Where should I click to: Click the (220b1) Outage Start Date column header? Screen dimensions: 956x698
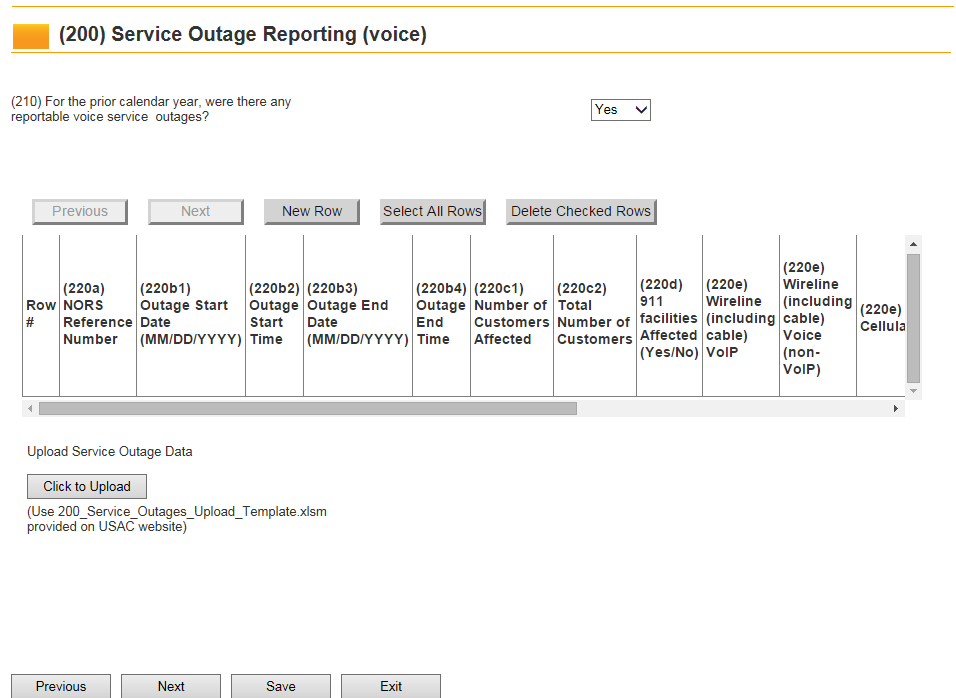coord(191,314)
